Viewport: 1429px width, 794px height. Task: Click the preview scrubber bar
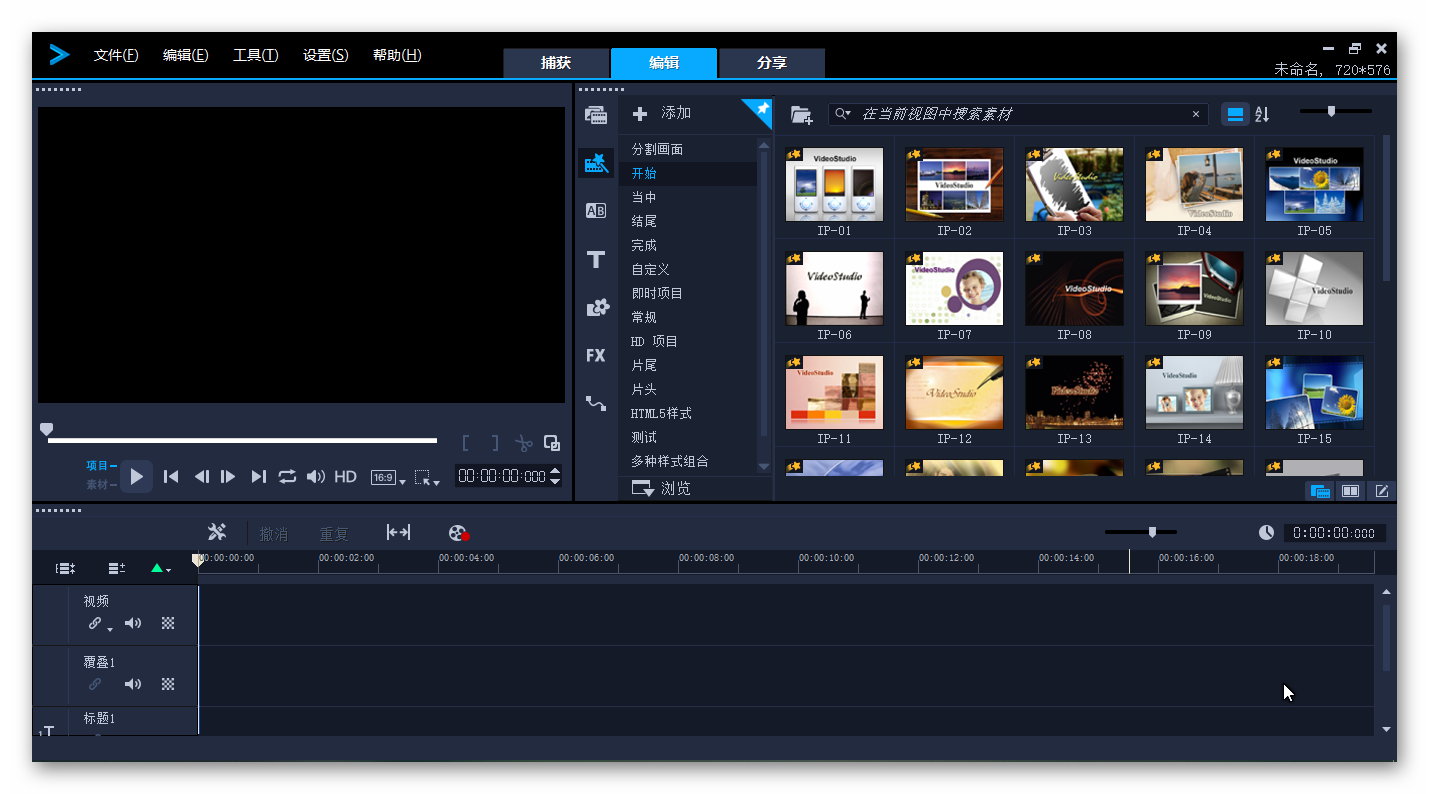(x=242, y=440)
